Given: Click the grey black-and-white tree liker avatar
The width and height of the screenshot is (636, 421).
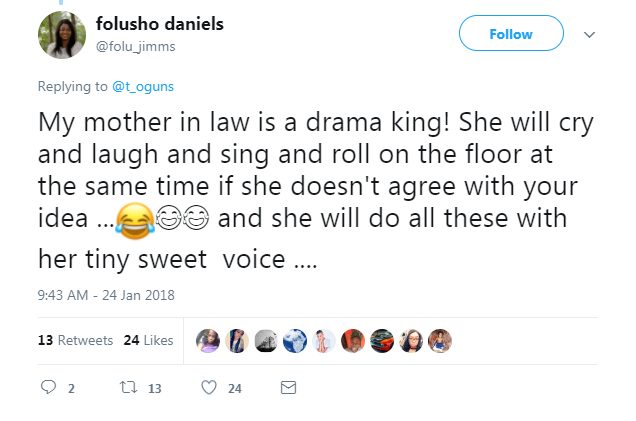Looking at the screenshot, I should tap(265, 340).
